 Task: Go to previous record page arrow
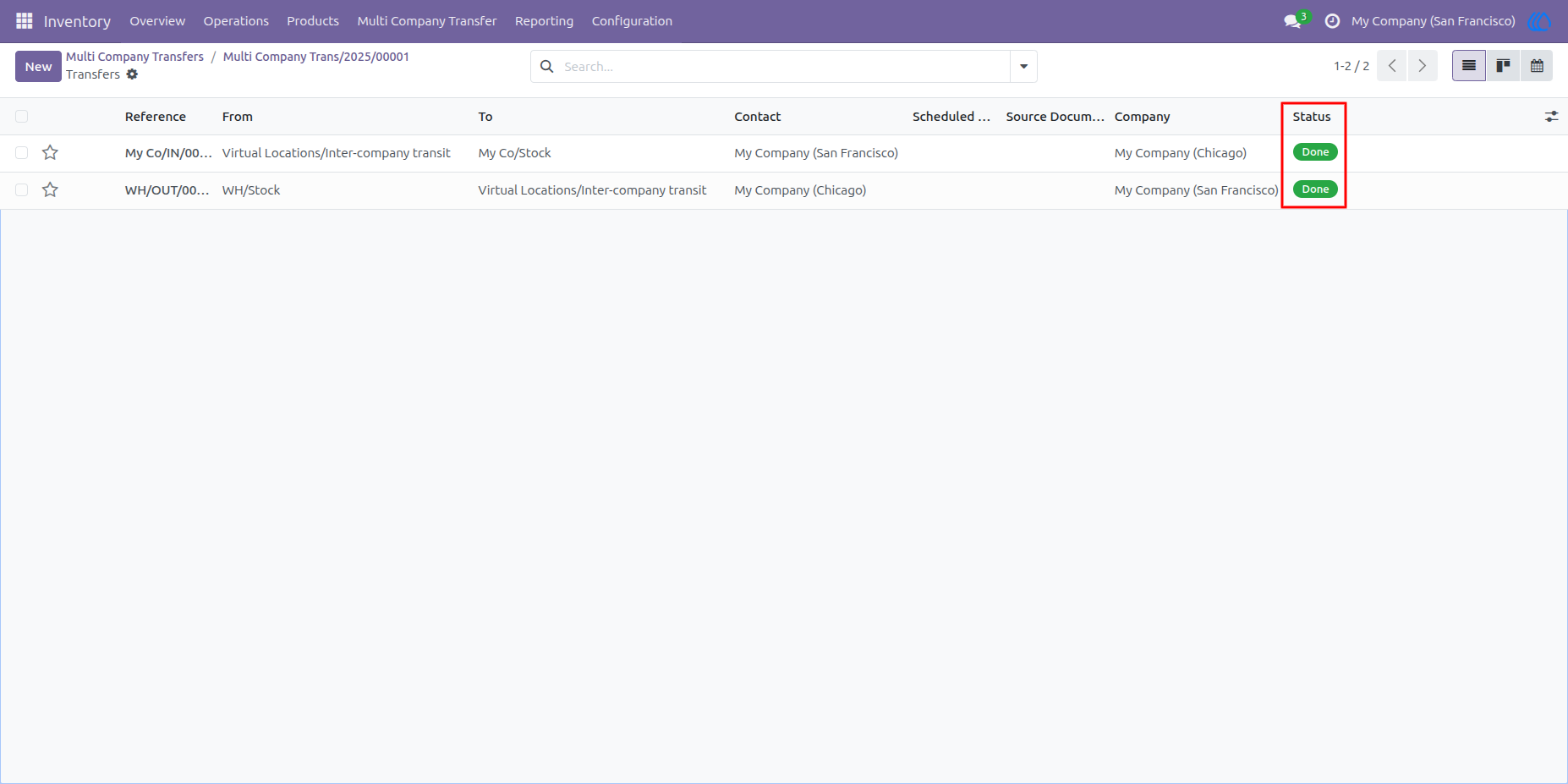(1392, 66)
